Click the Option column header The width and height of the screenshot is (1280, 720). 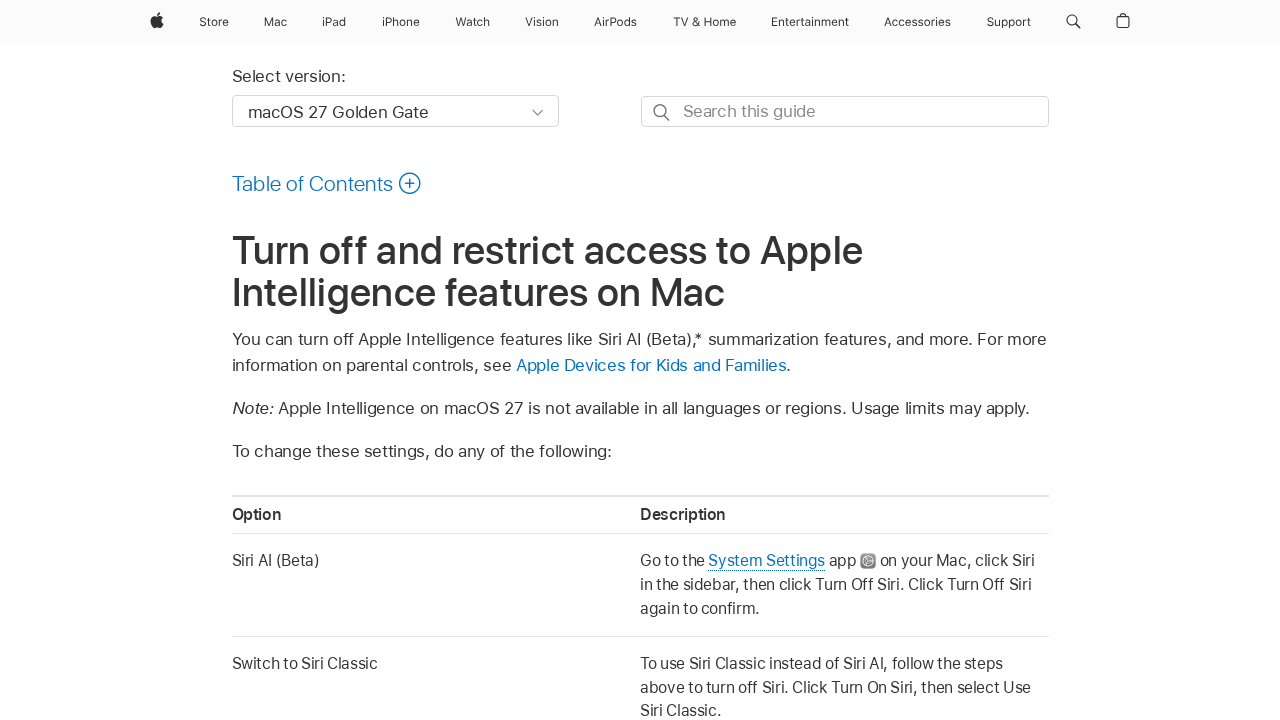tap(256, 514)
